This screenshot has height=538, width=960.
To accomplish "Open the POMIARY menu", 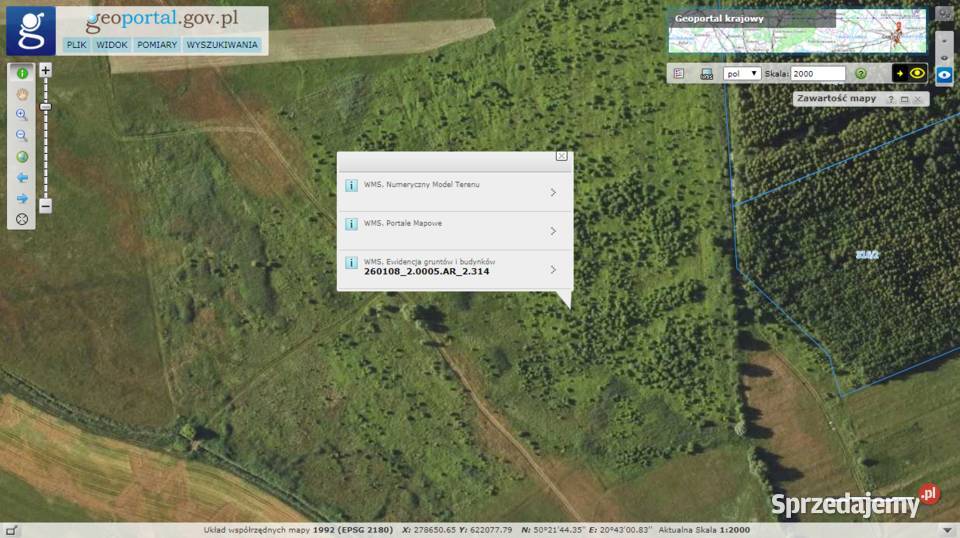I will pos(157,45).
